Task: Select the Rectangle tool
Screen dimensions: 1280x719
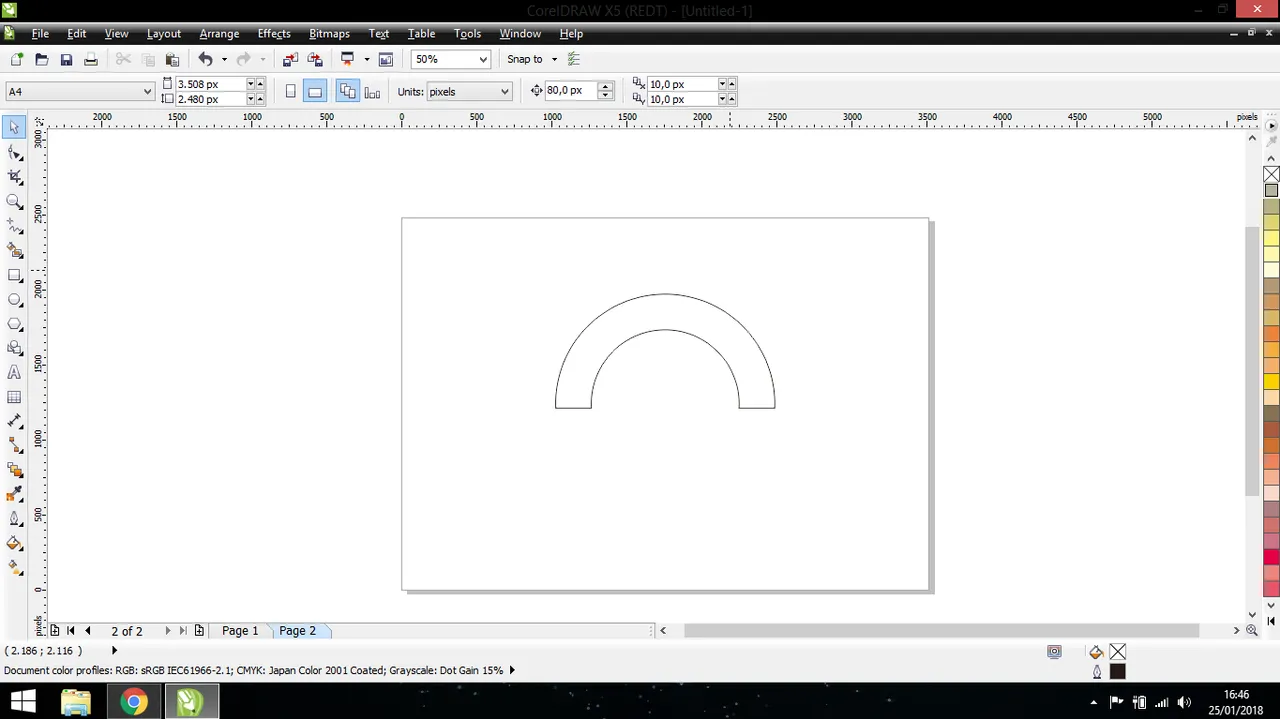Action: (x=14, y=275)
